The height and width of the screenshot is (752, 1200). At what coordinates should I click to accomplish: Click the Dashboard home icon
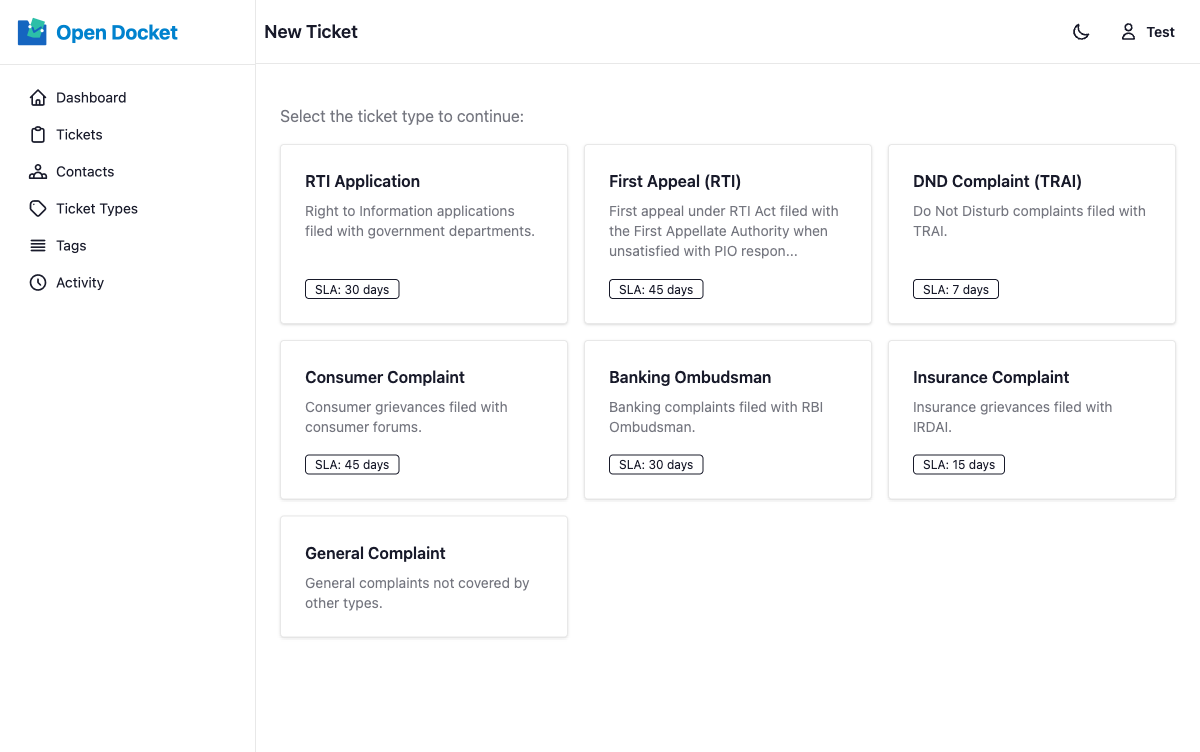point(37,97)
